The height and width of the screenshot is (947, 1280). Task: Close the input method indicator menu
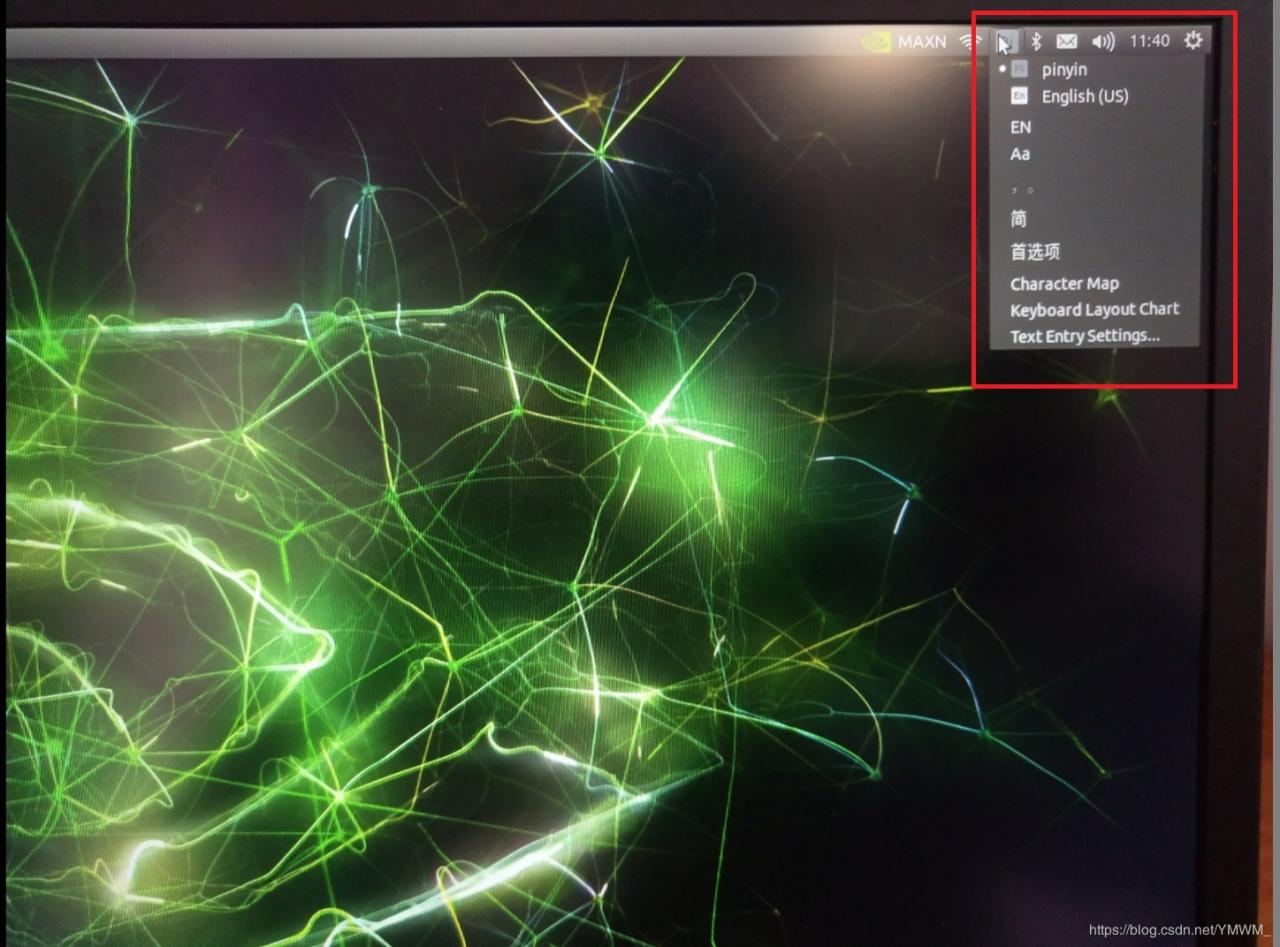[x=1007, y=42]
